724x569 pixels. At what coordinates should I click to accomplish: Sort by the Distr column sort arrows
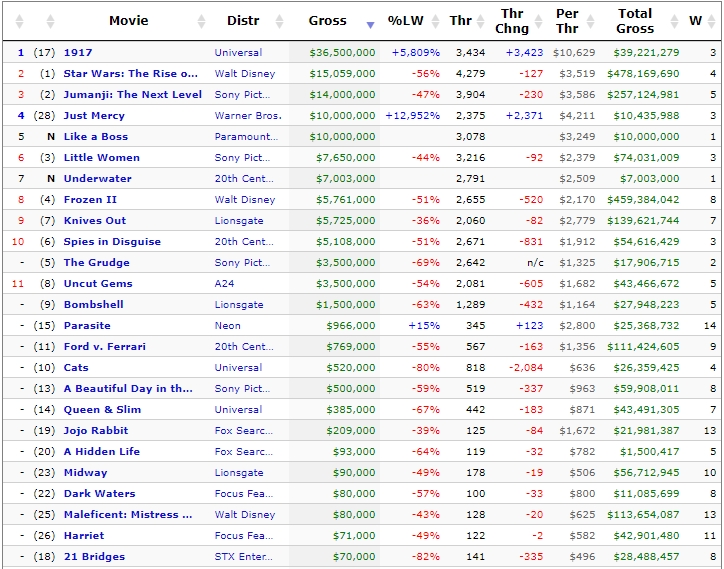(x=279, y=21)
